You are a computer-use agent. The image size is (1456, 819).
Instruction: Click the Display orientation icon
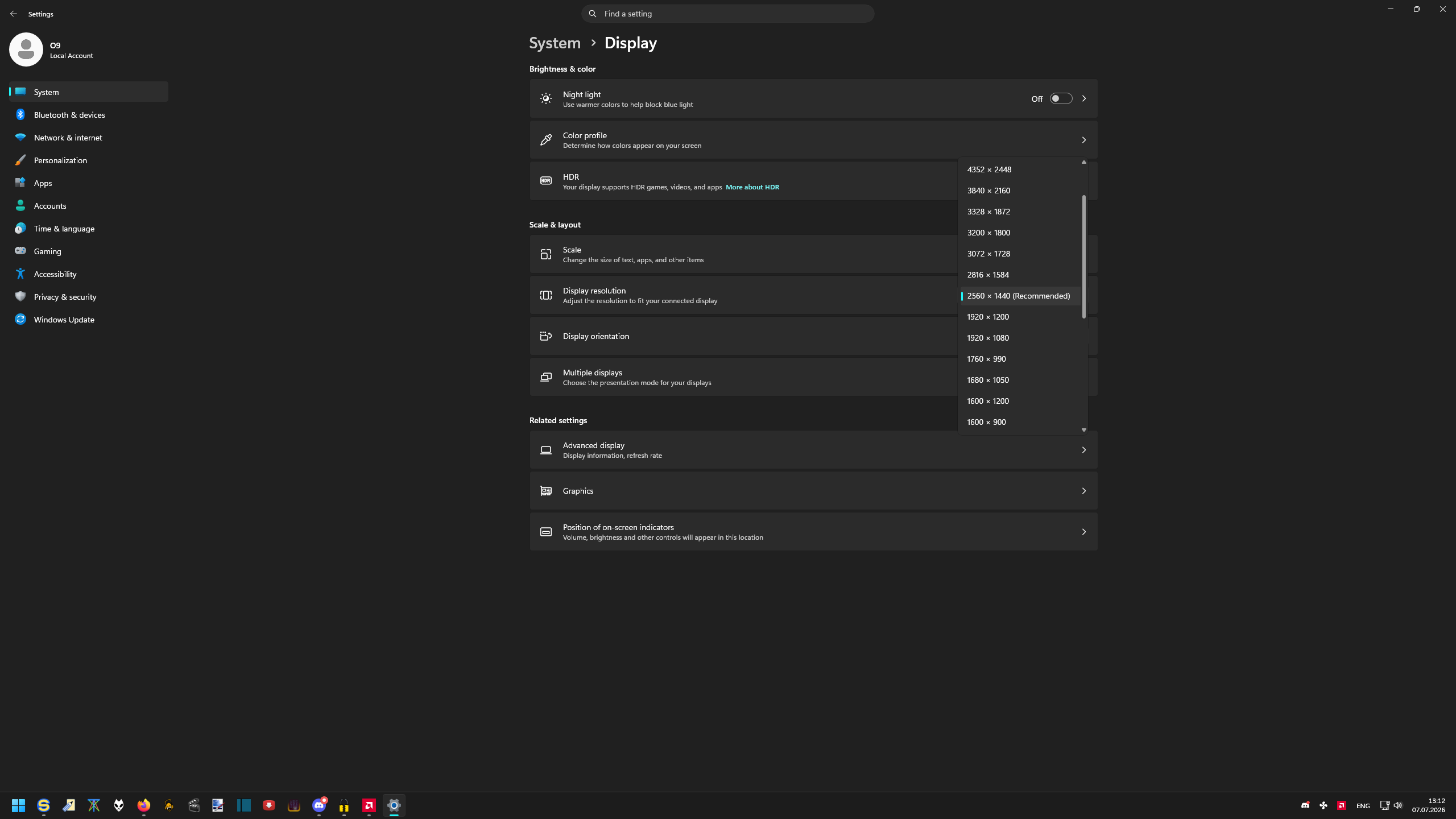coord(545,336)
